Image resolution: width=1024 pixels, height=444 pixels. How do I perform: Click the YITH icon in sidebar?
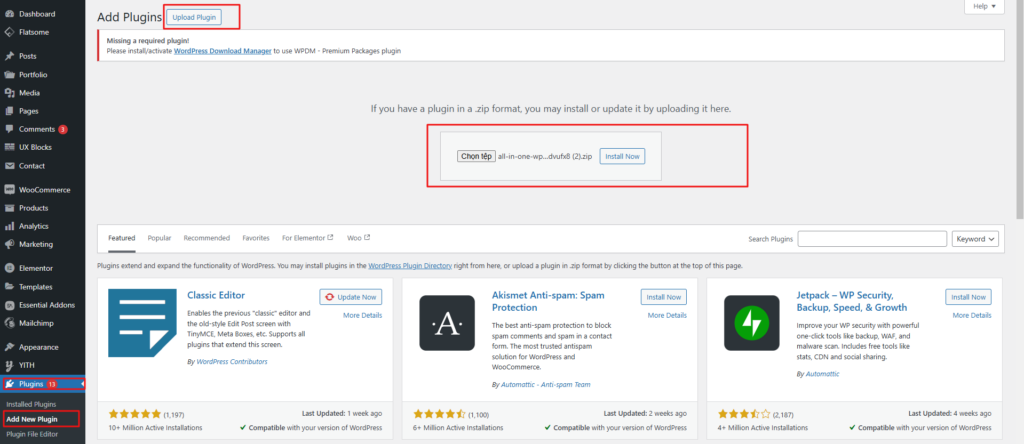pos(9,366)
